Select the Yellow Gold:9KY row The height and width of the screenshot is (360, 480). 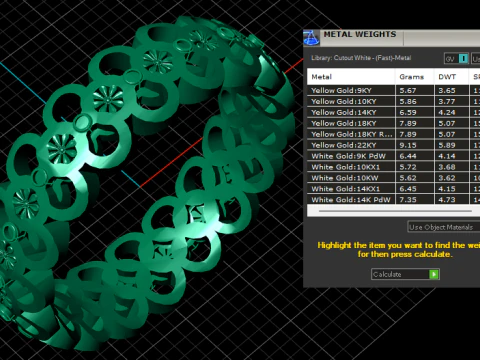(x=393, y=90)
